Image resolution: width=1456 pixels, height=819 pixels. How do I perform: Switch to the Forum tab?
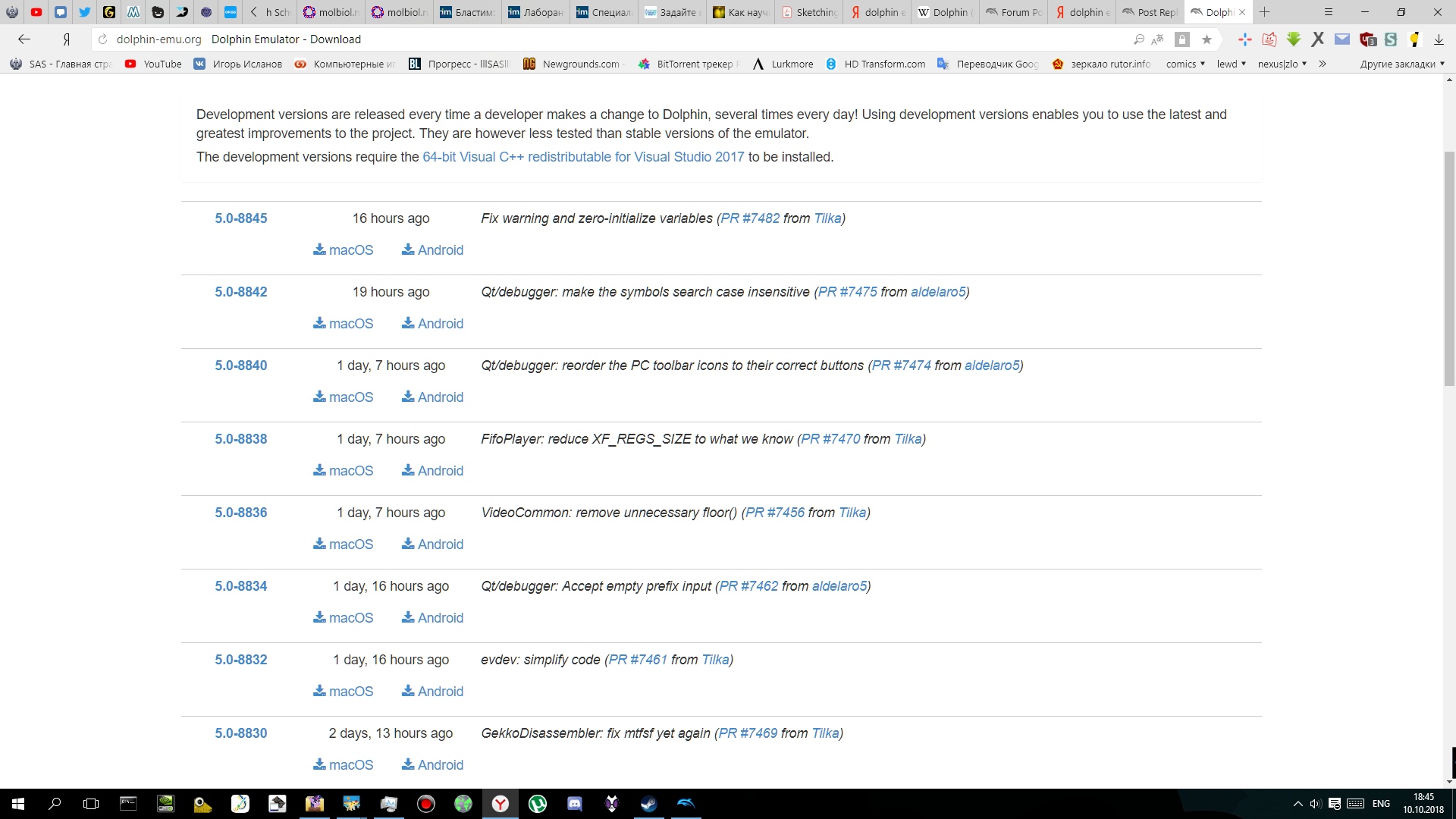click(1013, 12)
